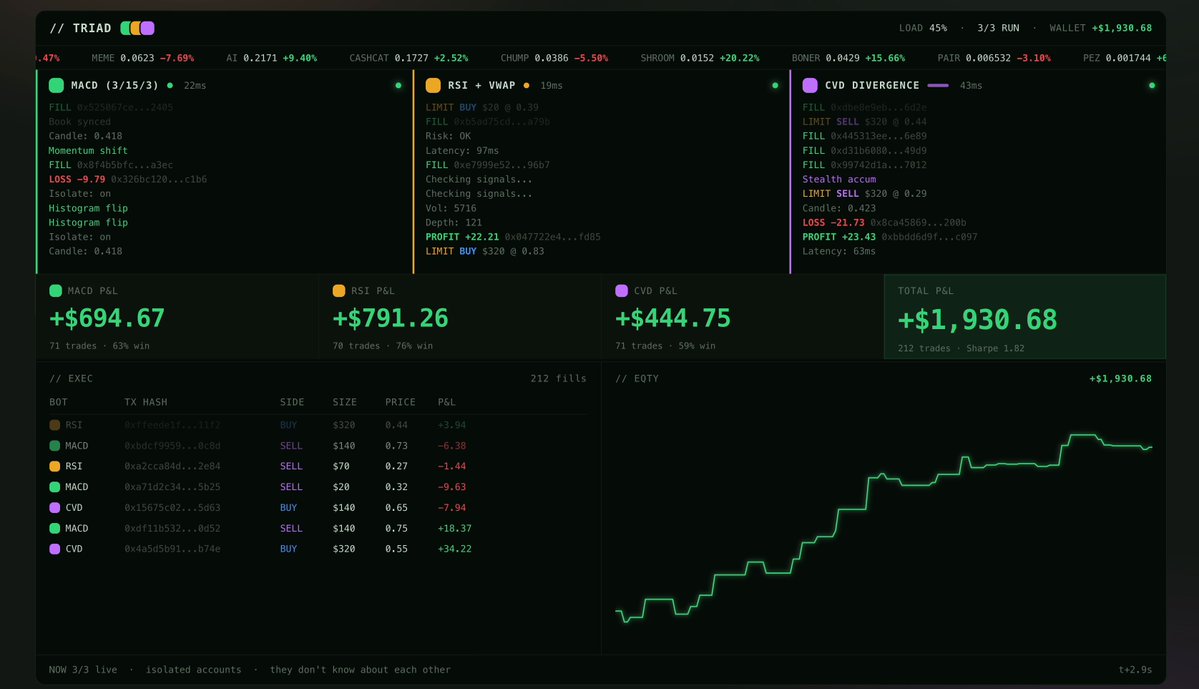The width and height of the screenshot is (1199, 689).
Task: Click the purple square beside CVD P&L
Action: 622,291
